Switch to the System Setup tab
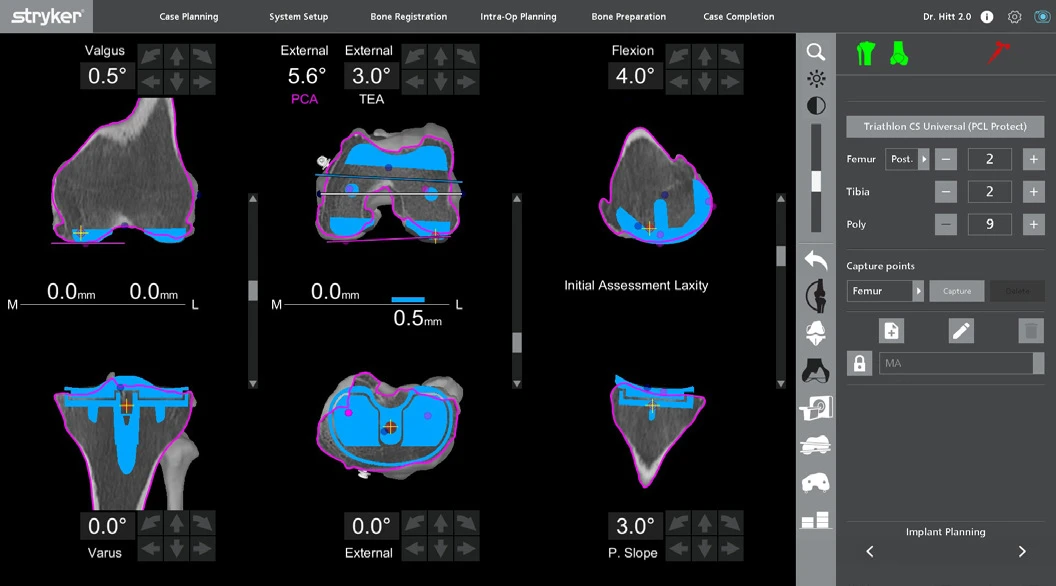1056x586 pixels. (x=298, y=17)
